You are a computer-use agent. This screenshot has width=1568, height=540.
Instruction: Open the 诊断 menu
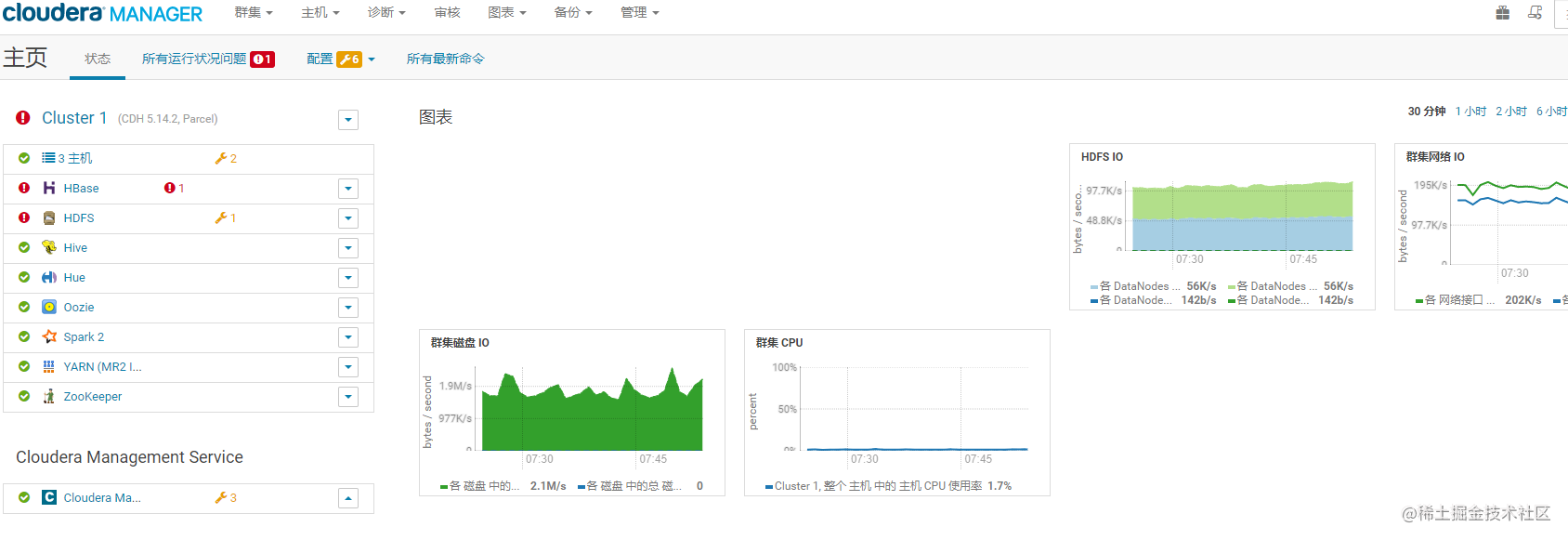coord(386,12)
